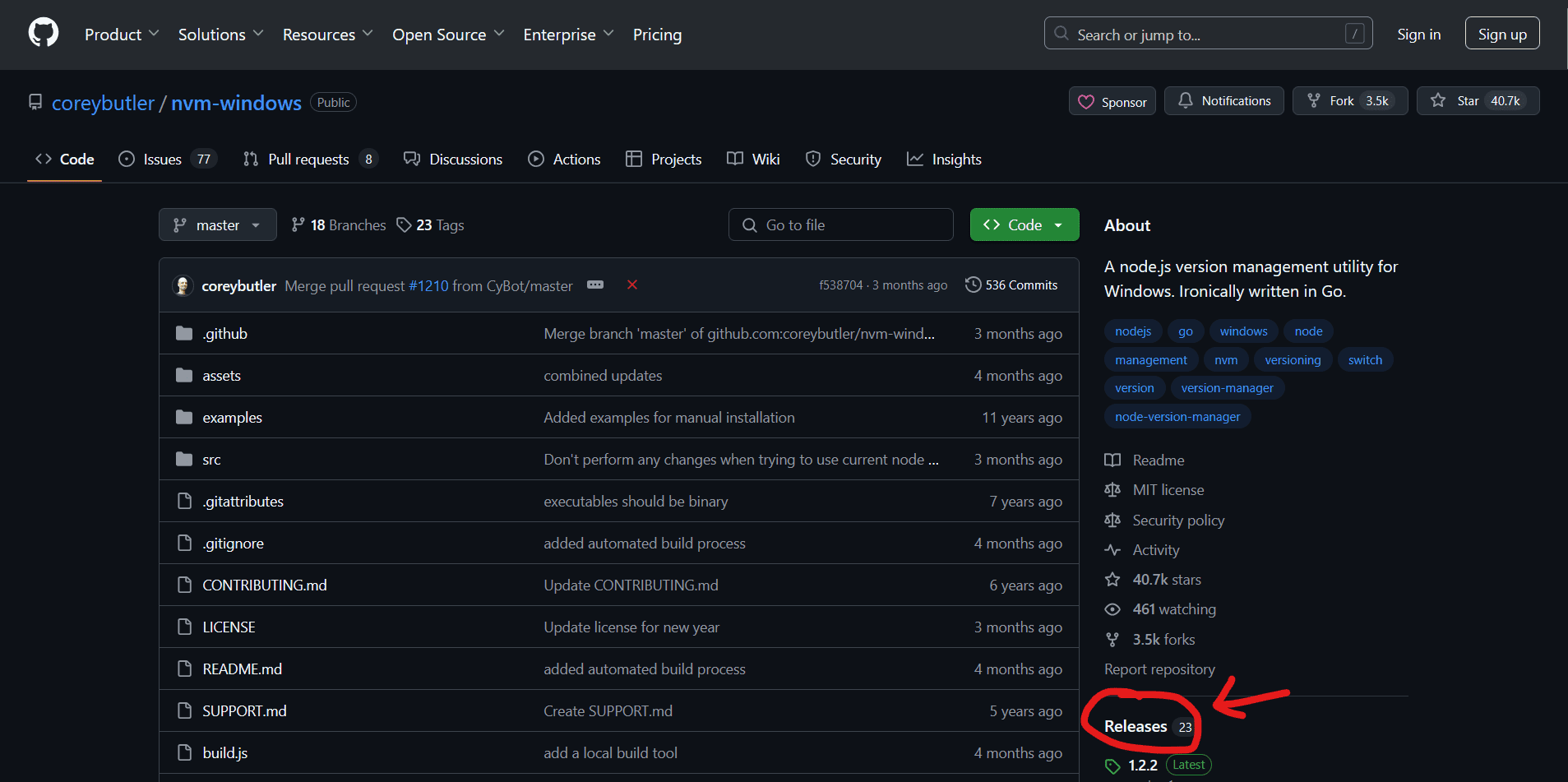Switch to the Actions tab
The image size is (1568, 782).
[564, 160]
